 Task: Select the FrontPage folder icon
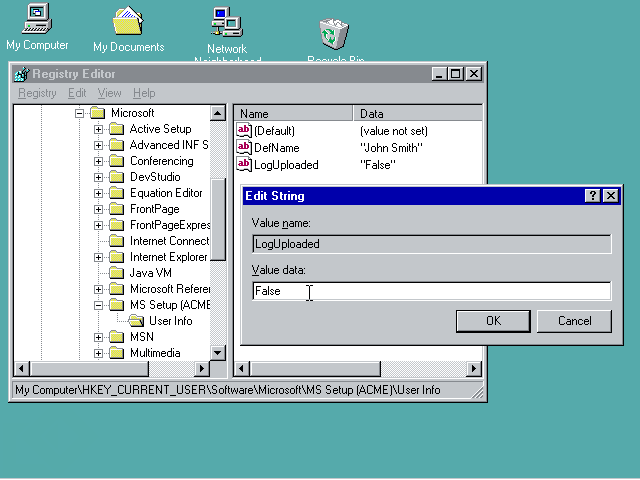point(117,209)
